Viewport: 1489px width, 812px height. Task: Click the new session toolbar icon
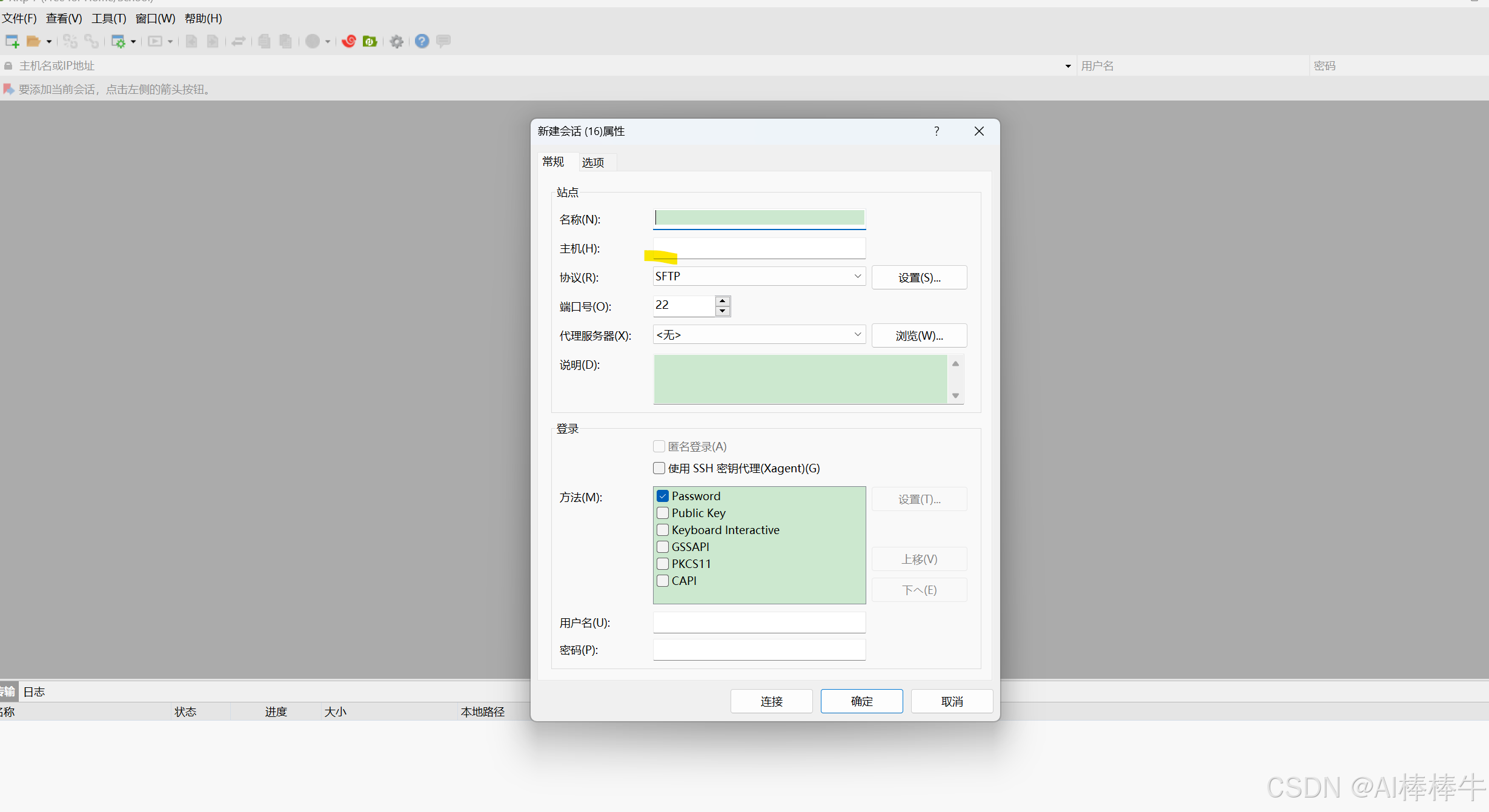[12, 41]
